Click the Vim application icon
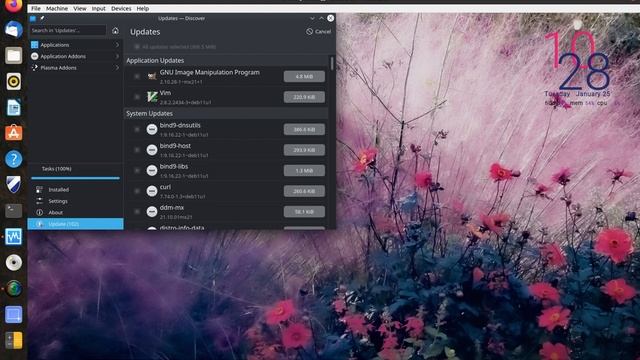 (x=152, y=97)
